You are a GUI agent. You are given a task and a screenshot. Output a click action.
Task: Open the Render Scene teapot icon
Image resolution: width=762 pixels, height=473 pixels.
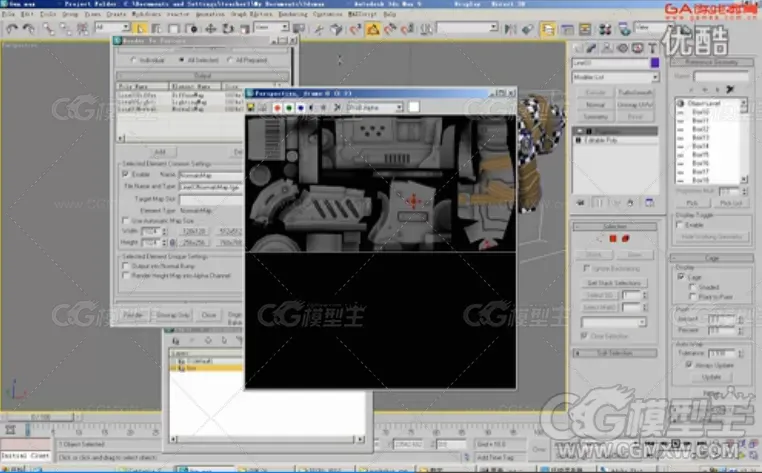coord(624,30)
